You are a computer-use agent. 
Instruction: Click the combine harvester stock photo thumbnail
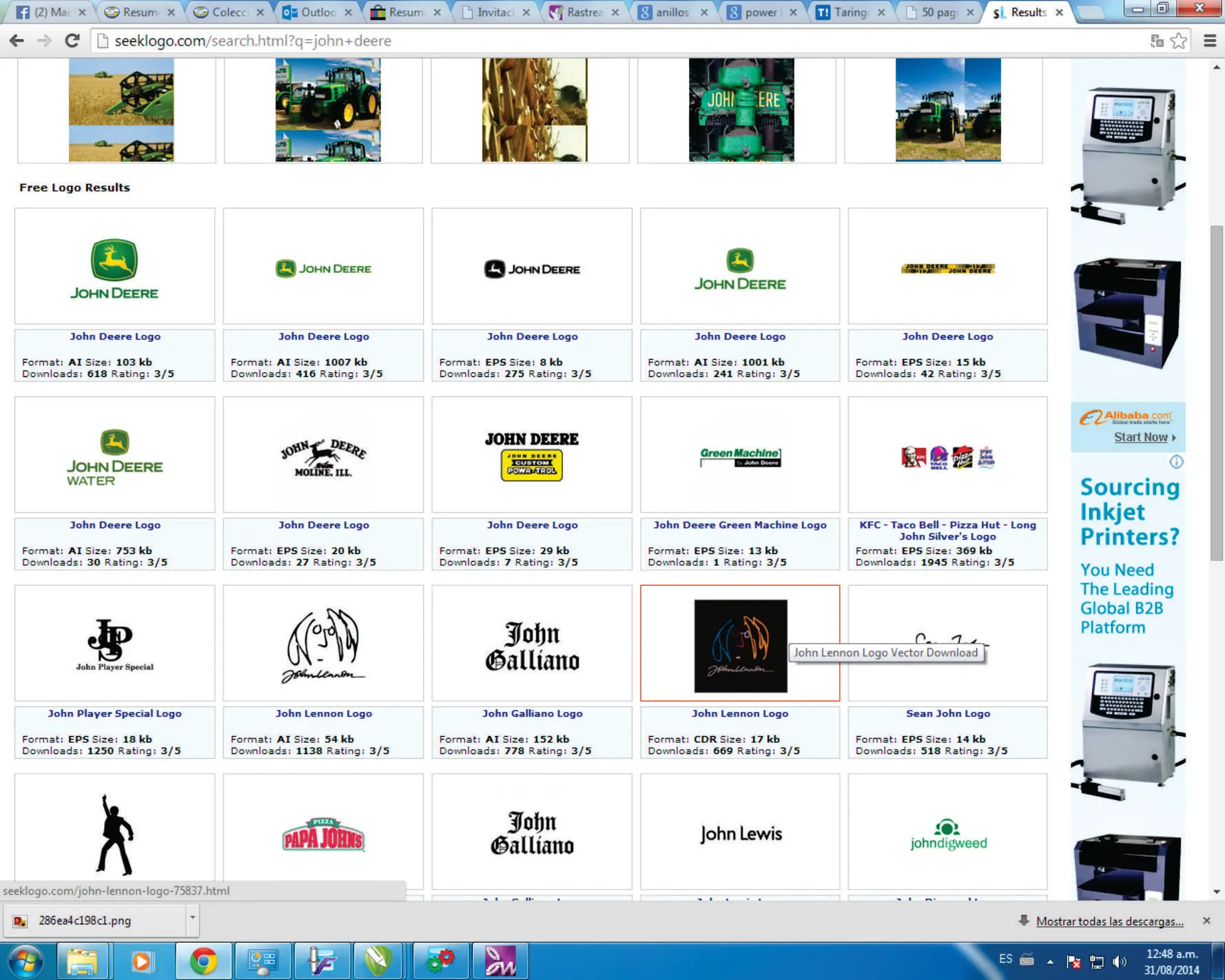121,110
